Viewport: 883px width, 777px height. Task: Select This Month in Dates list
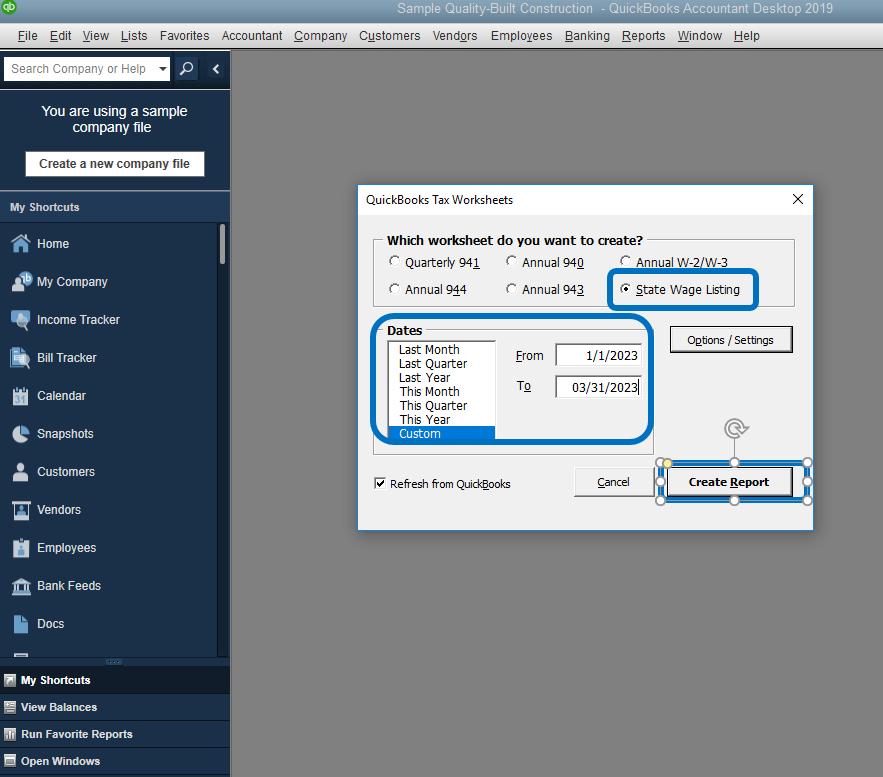[442, 392]
